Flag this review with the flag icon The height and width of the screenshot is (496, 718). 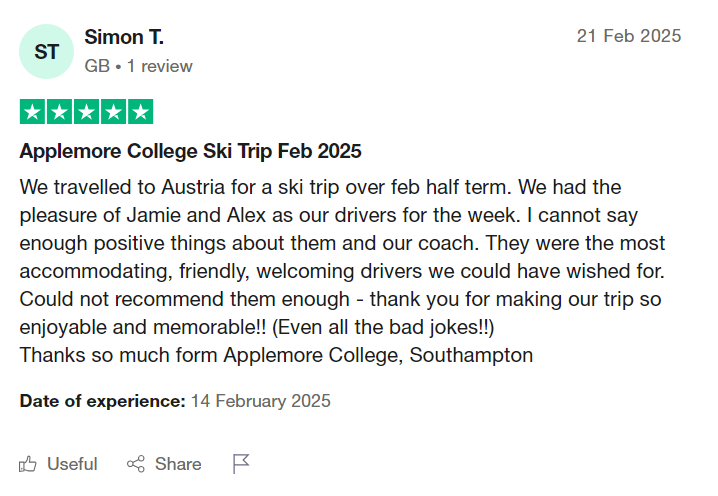(x=241, y=464)
